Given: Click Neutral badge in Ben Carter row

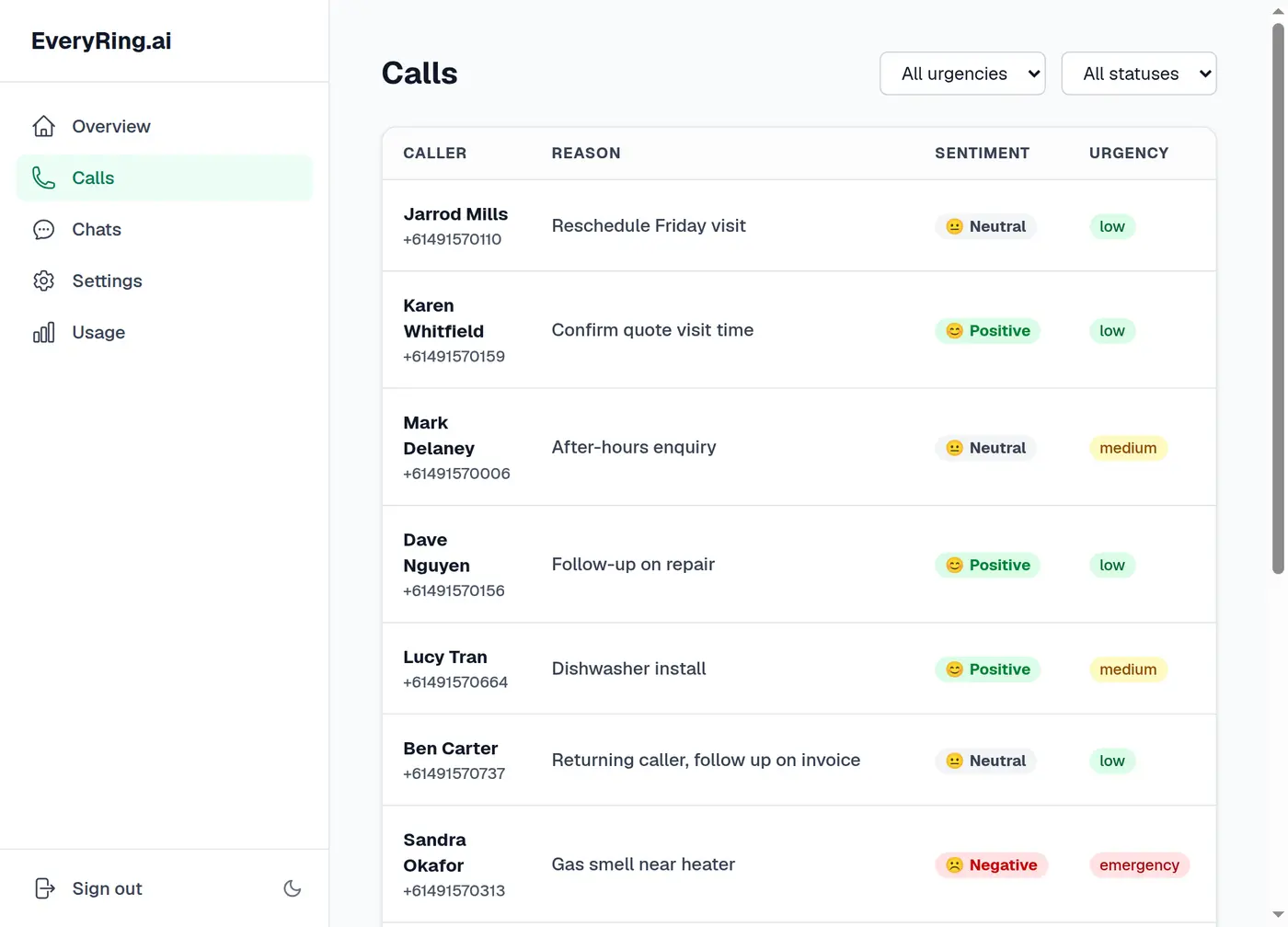Looking at the screenshot, I should point(985,761).
